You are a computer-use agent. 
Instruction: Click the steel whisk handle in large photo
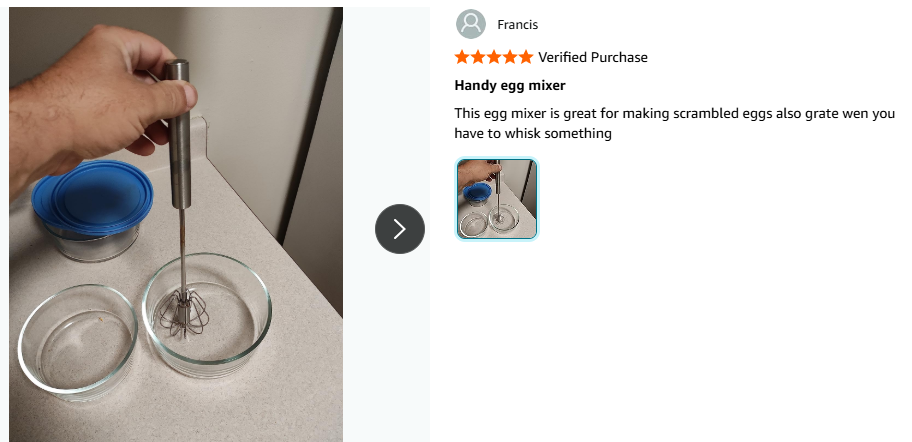click(x=178, y=134)
